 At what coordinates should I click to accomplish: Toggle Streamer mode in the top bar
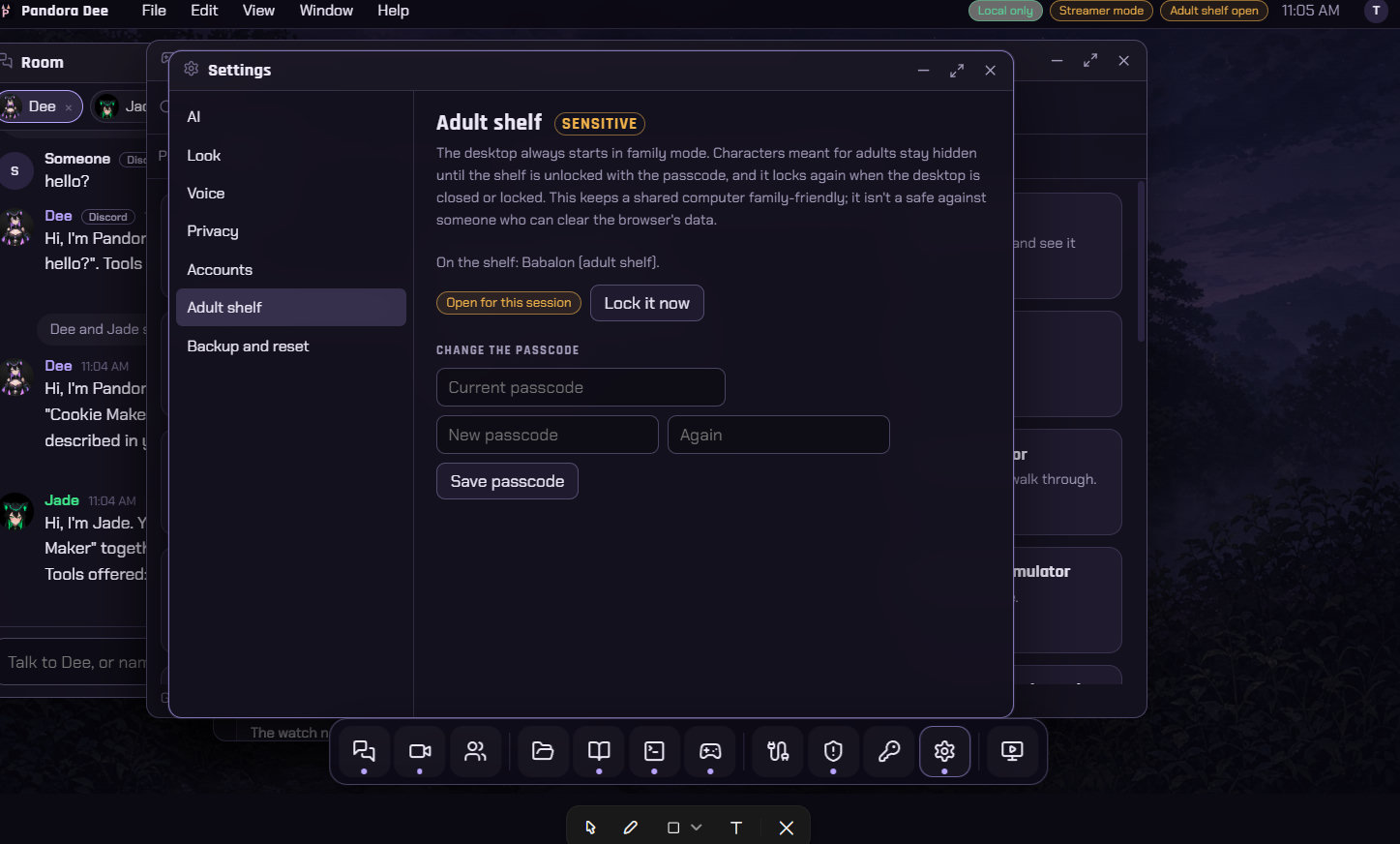1101,11
